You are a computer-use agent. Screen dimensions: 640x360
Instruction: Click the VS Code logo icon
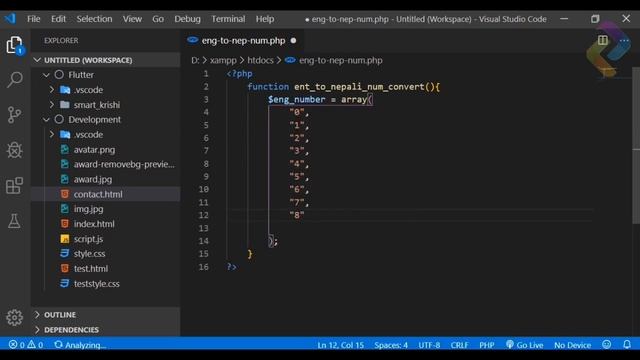pos(10,19)
